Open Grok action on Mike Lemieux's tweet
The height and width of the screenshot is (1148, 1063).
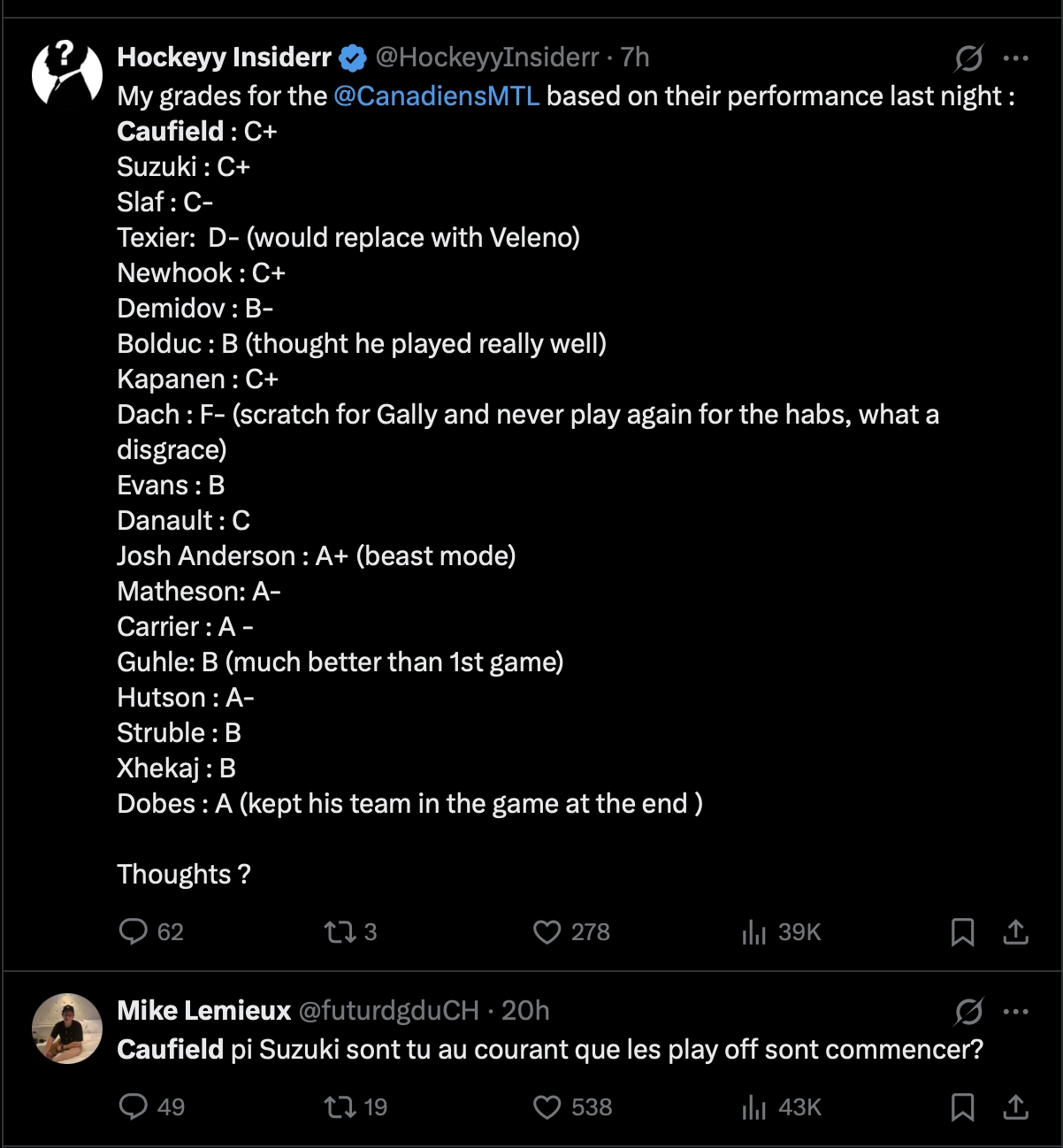[968, 1011]
